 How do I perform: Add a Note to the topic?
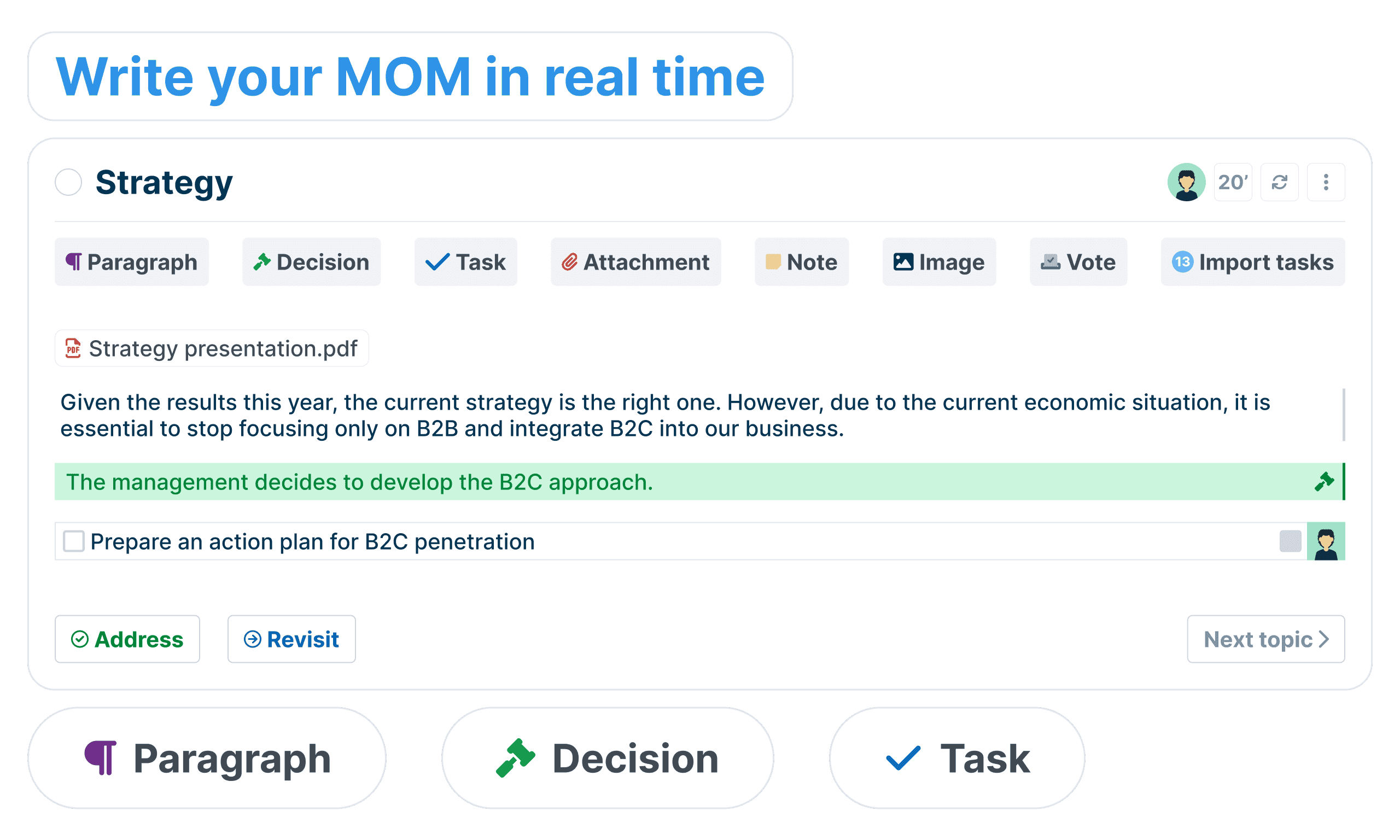click(801, 262)
